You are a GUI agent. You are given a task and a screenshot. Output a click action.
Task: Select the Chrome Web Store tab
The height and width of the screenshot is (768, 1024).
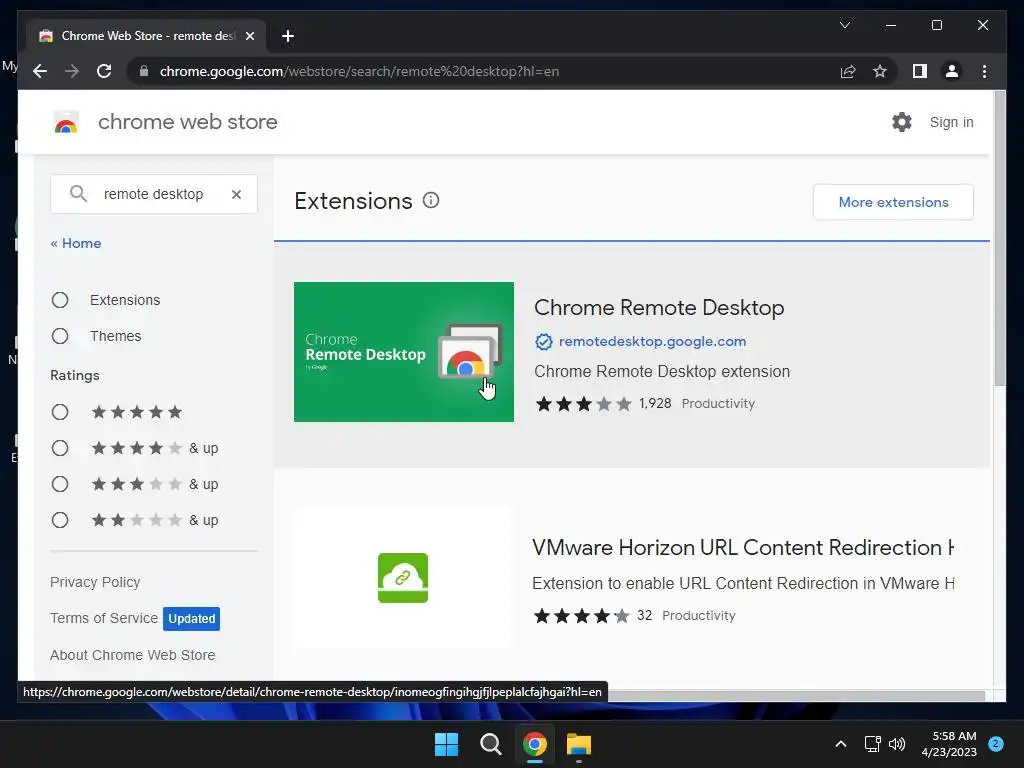[146, 36]
